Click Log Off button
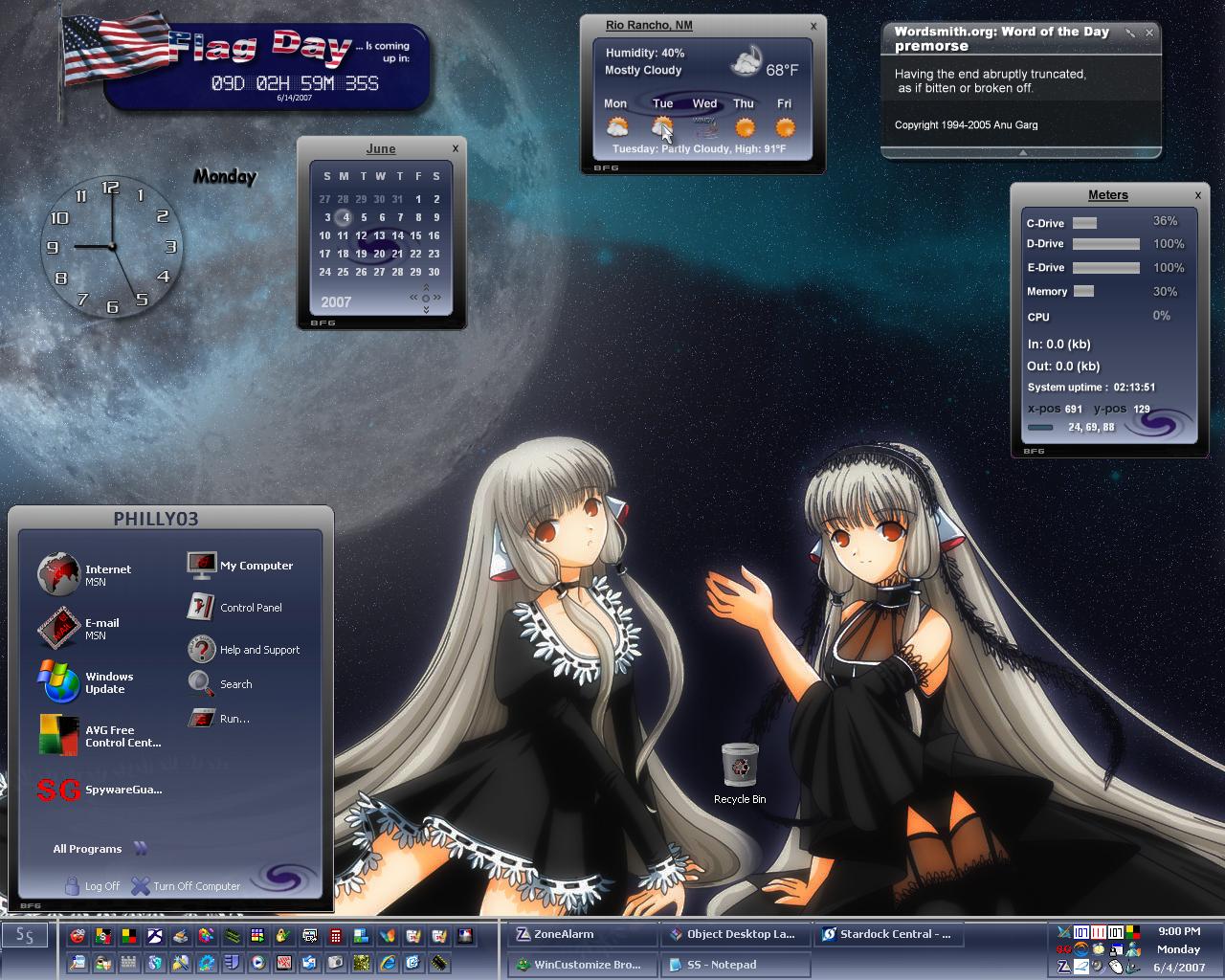 coord(93,886)
